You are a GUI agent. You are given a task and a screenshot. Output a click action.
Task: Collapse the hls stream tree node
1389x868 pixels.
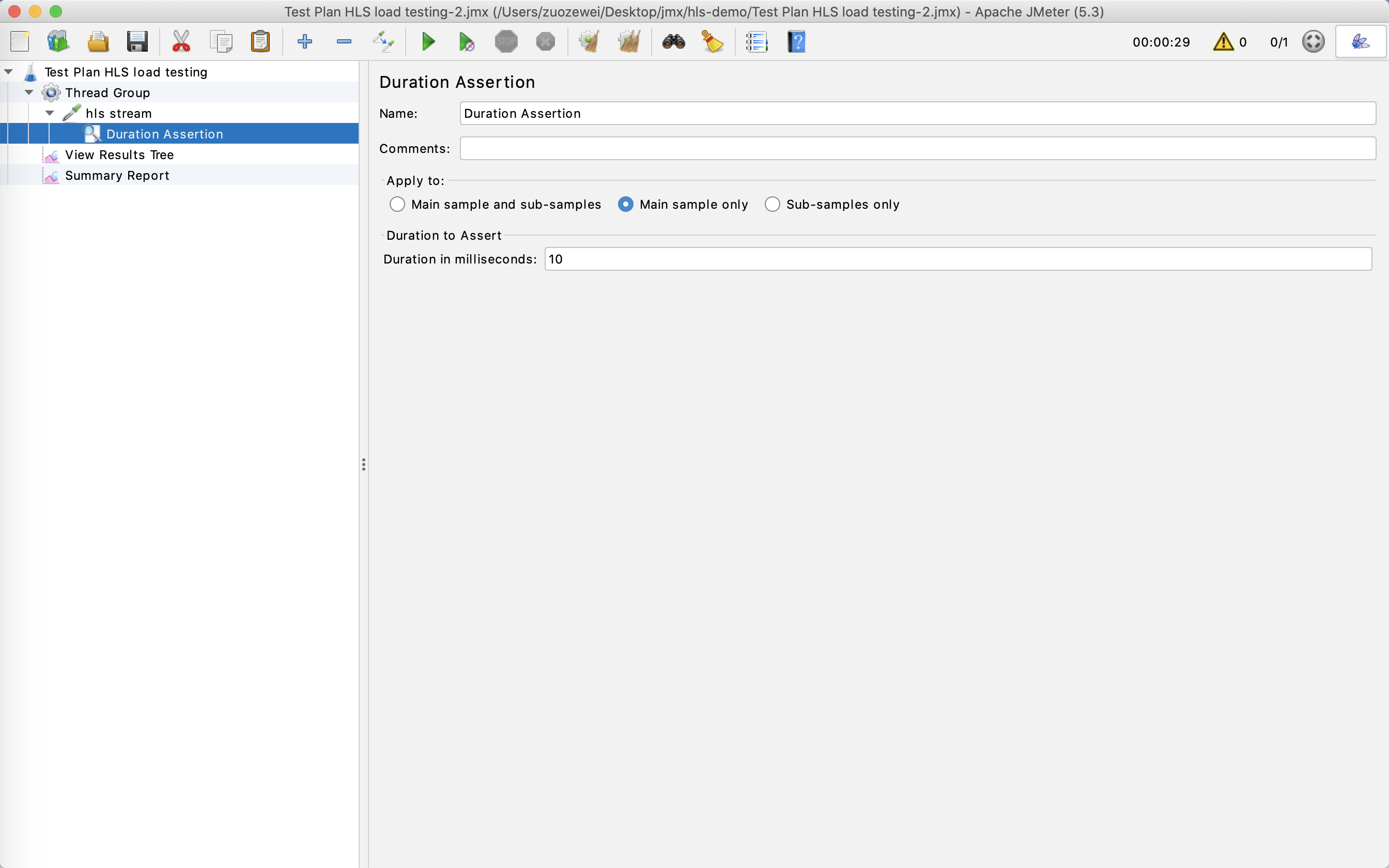[50, 113]
